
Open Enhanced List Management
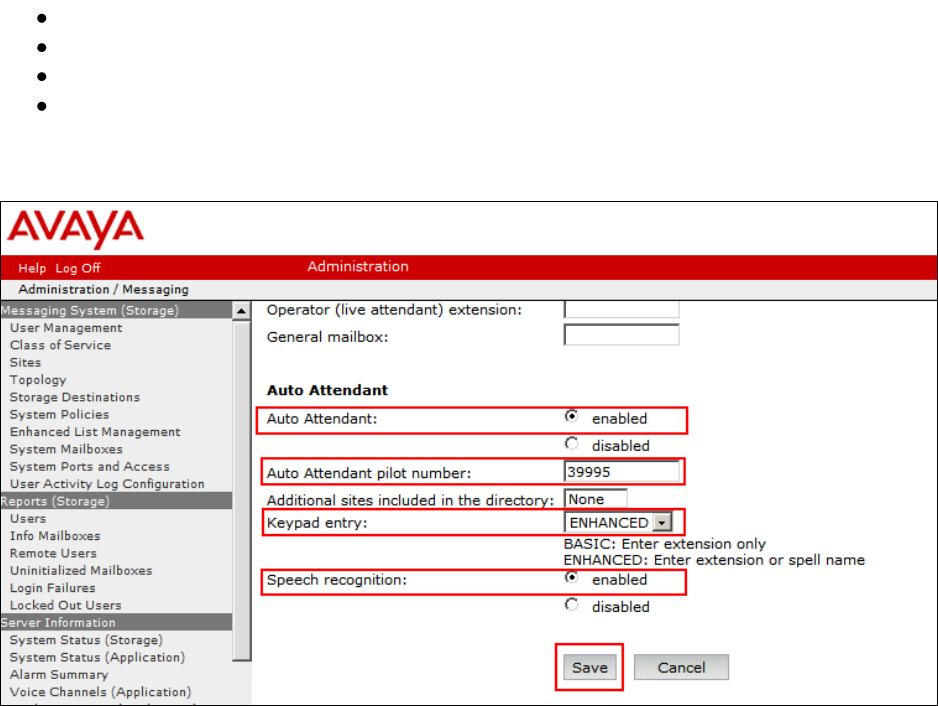(x=95, y=432)
